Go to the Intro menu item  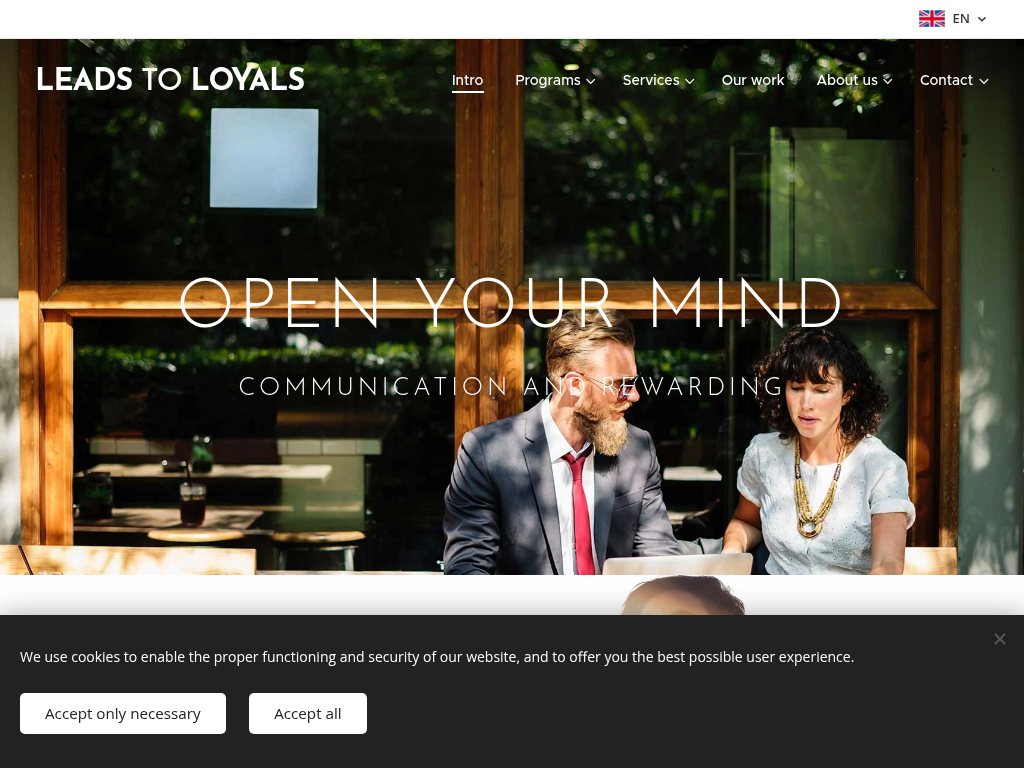click(x=468, y=80)
